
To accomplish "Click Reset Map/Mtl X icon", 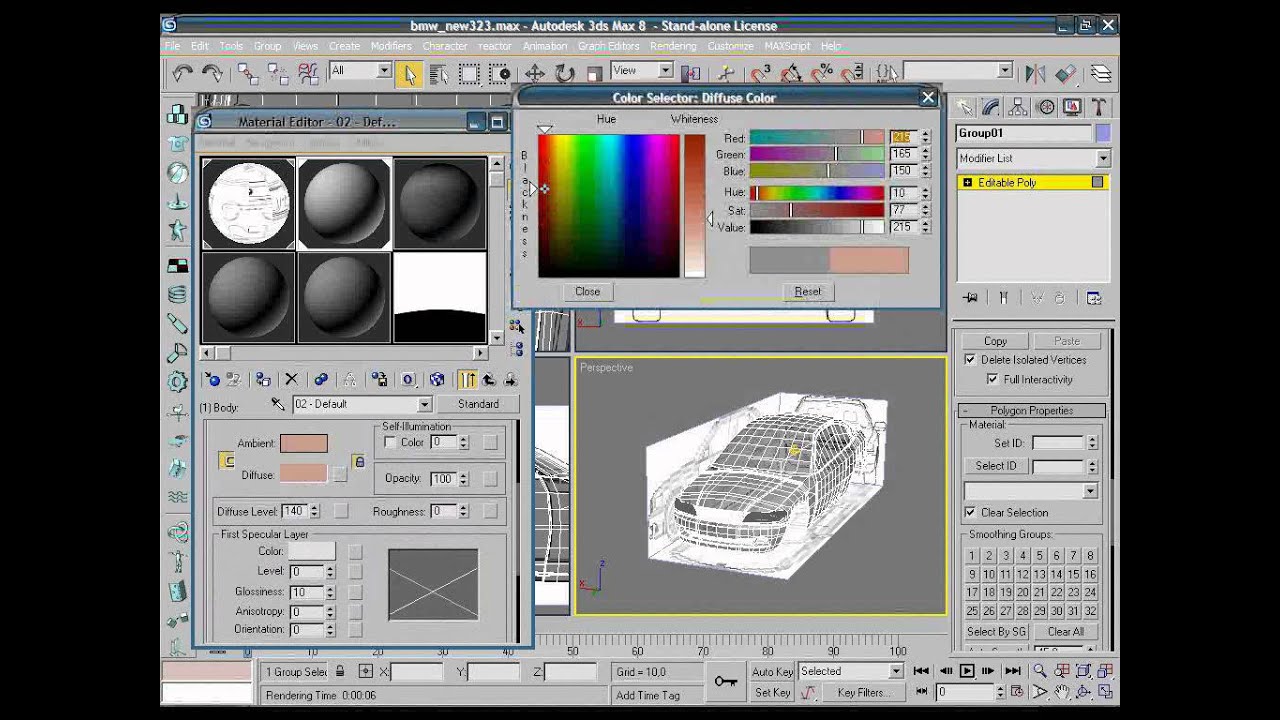I will point(291,380).
